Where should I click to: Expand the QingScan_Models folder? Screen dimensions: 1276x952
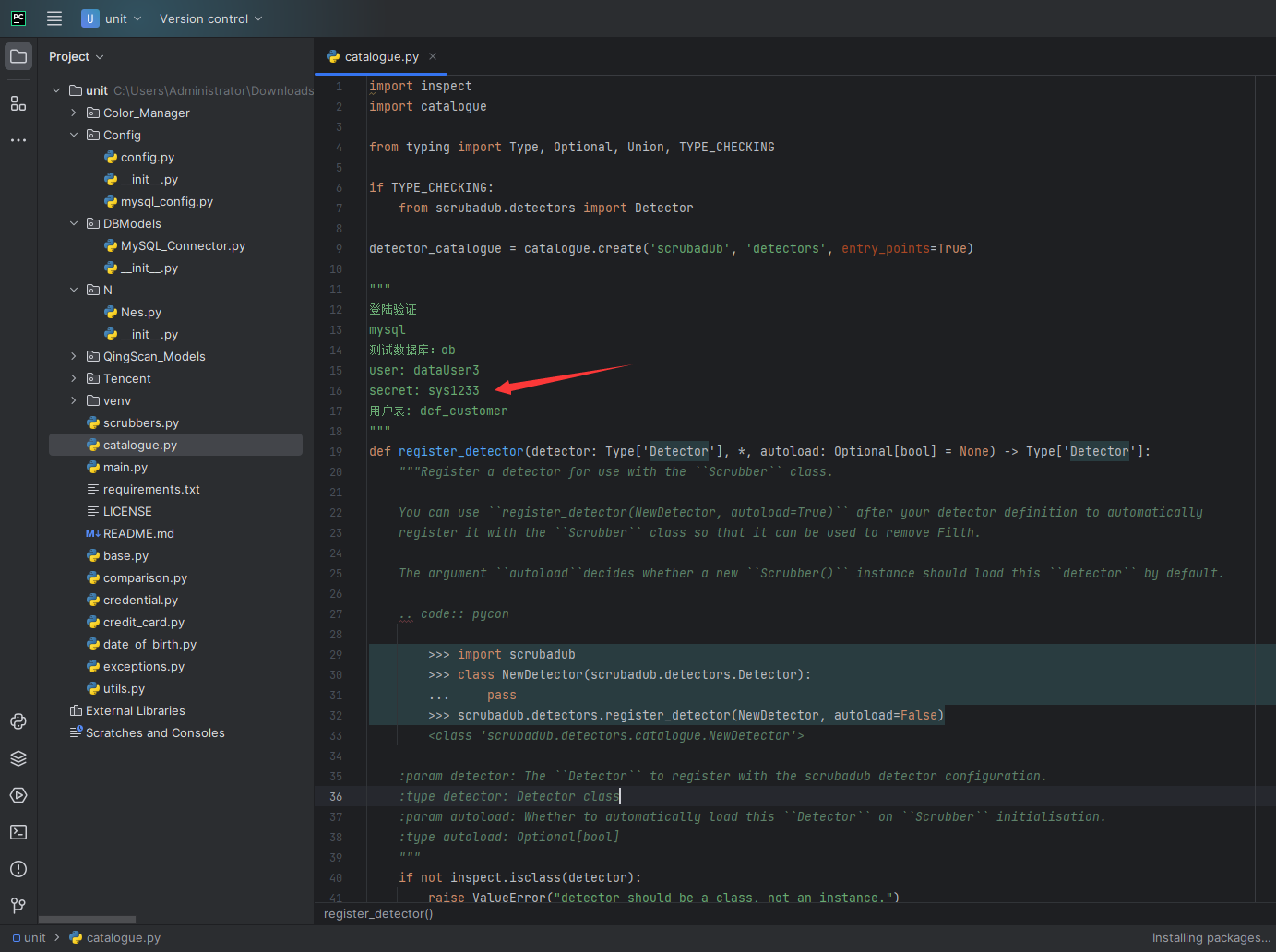click(x=74, y=356)
